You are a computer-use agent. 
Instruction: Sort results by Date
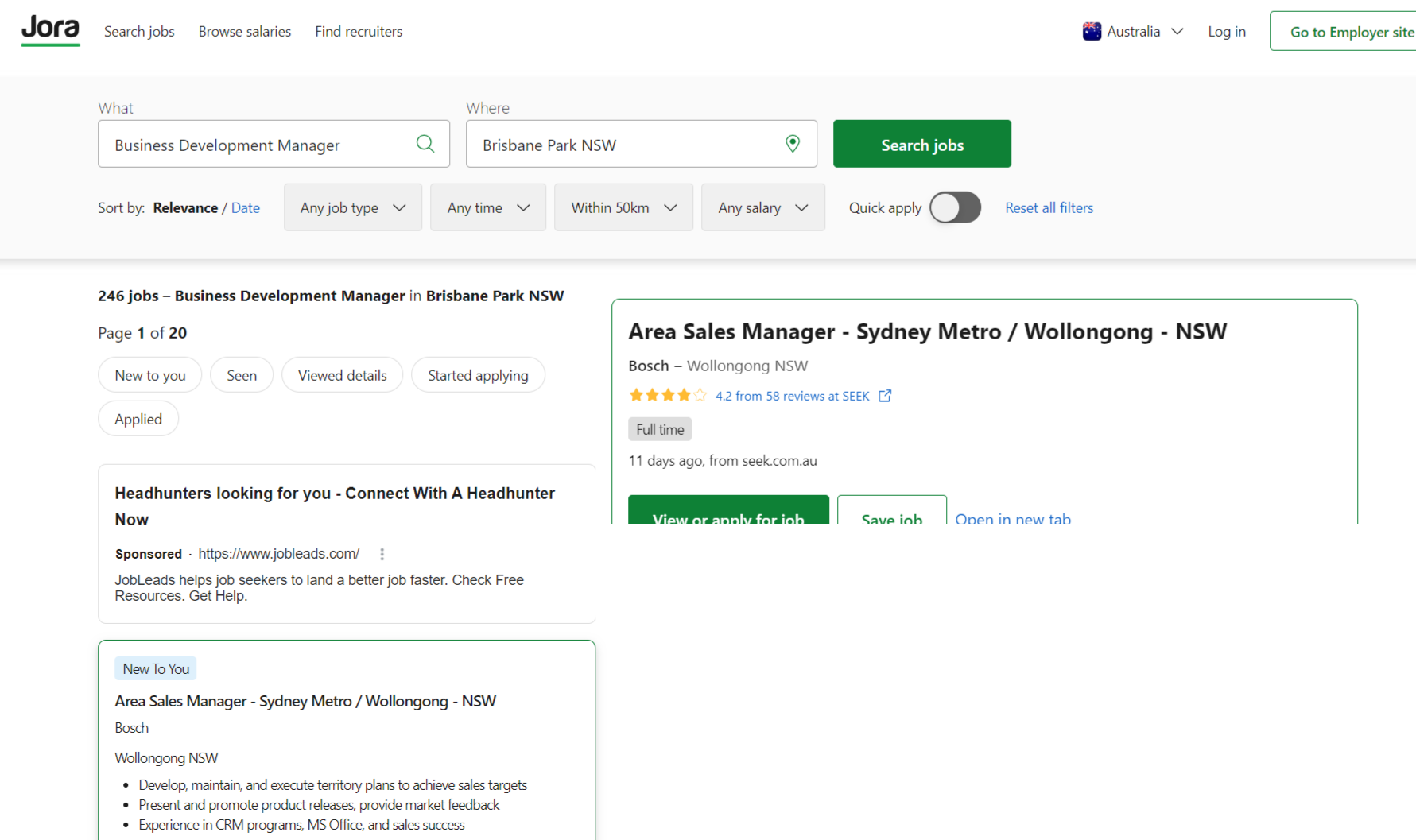pos(246,207)
